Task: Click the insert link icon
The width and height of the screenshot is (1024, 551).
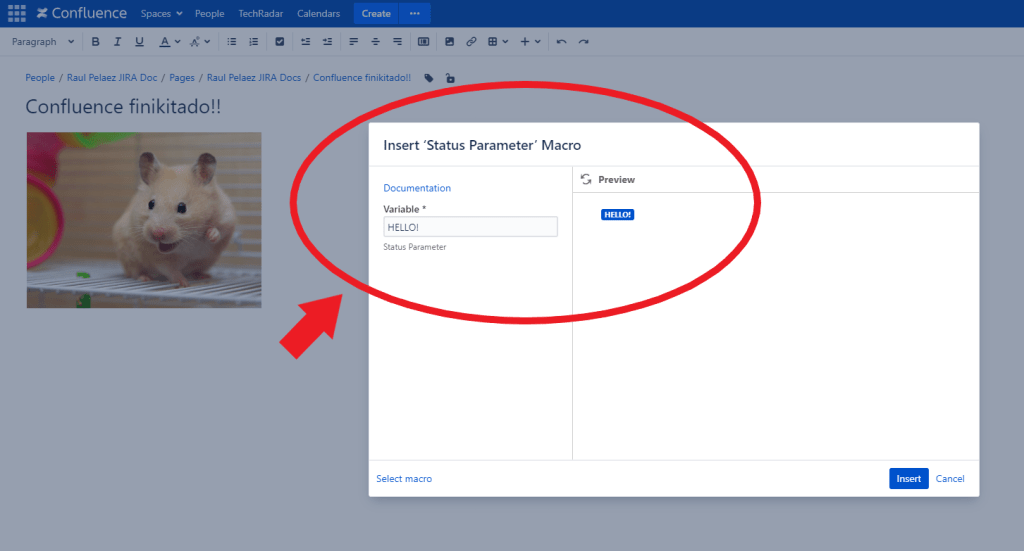Action: [471, 42]
